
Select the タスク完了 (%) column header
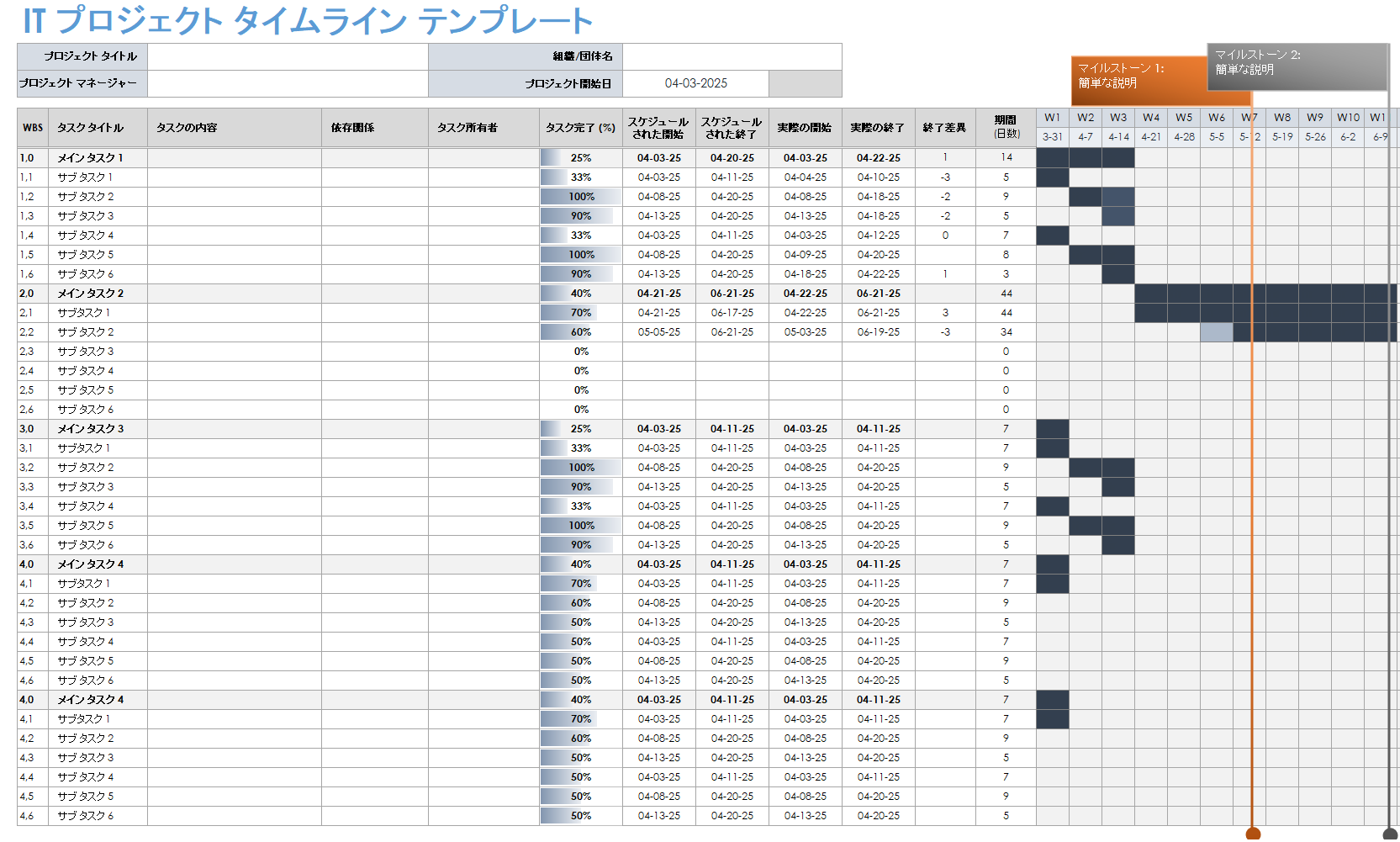[581, 128]
